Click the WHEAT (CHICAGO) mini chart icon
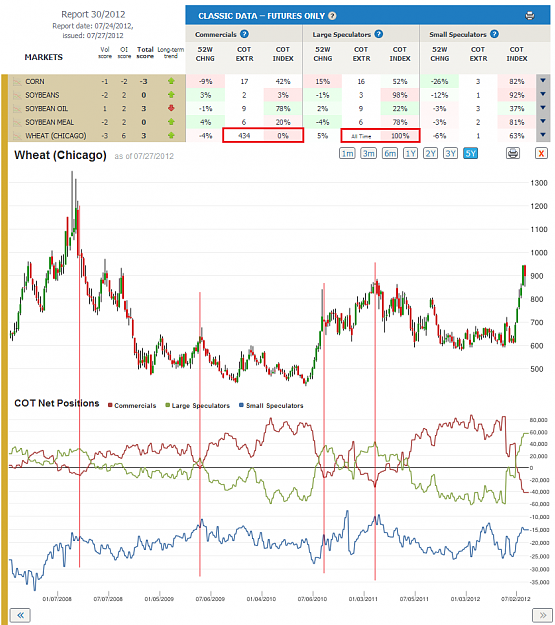The image size is (555, 625). [17, 136]
